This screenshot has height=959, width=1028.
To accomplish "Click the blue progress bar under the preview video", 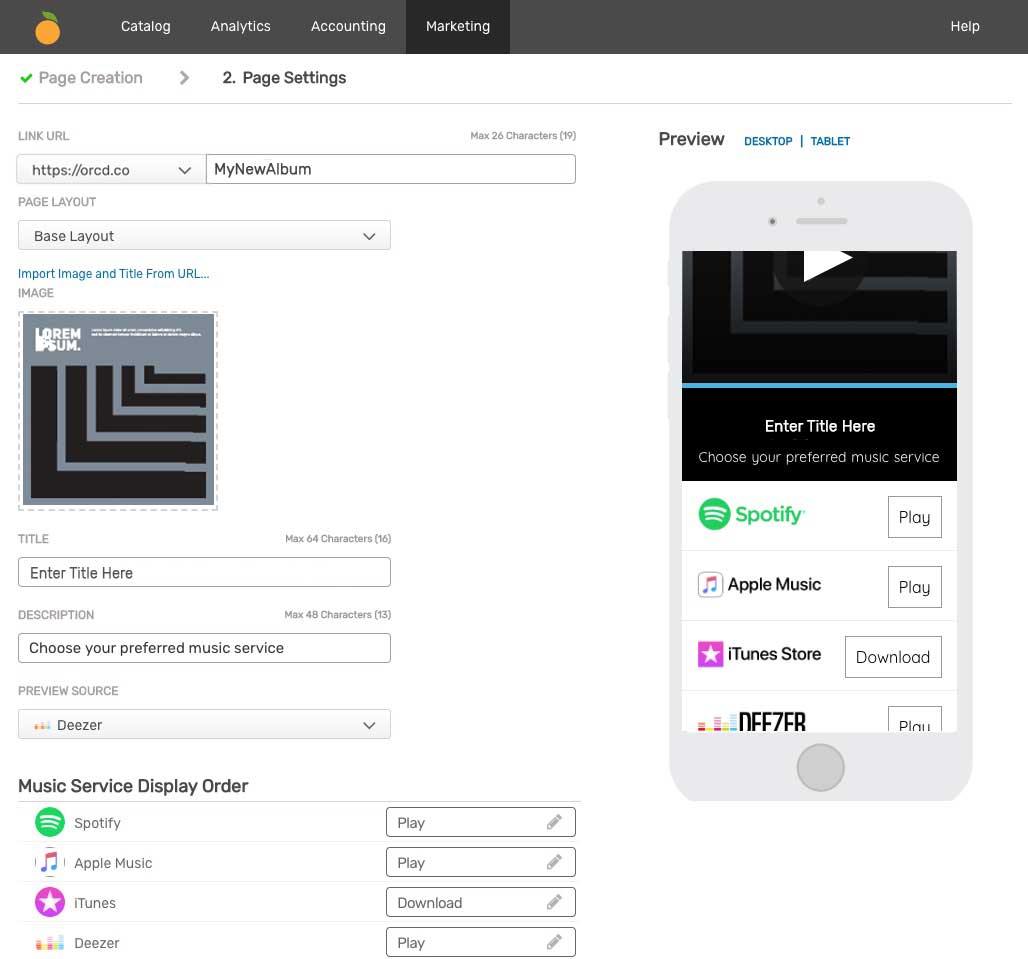I will [819, 386].
